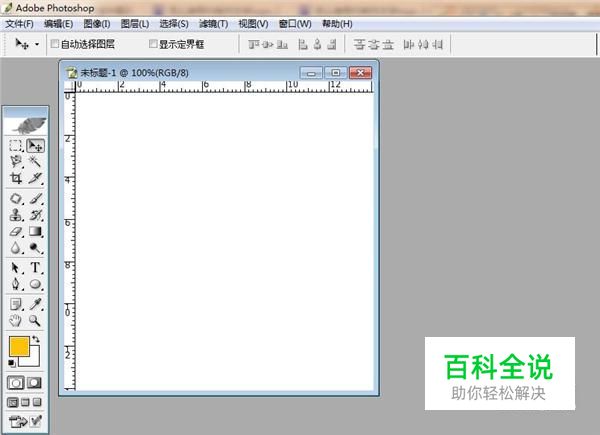Align bottom edges in options bar
This screenshot has height=435, width=600.
pyautogui.click(x=282, y=45)
